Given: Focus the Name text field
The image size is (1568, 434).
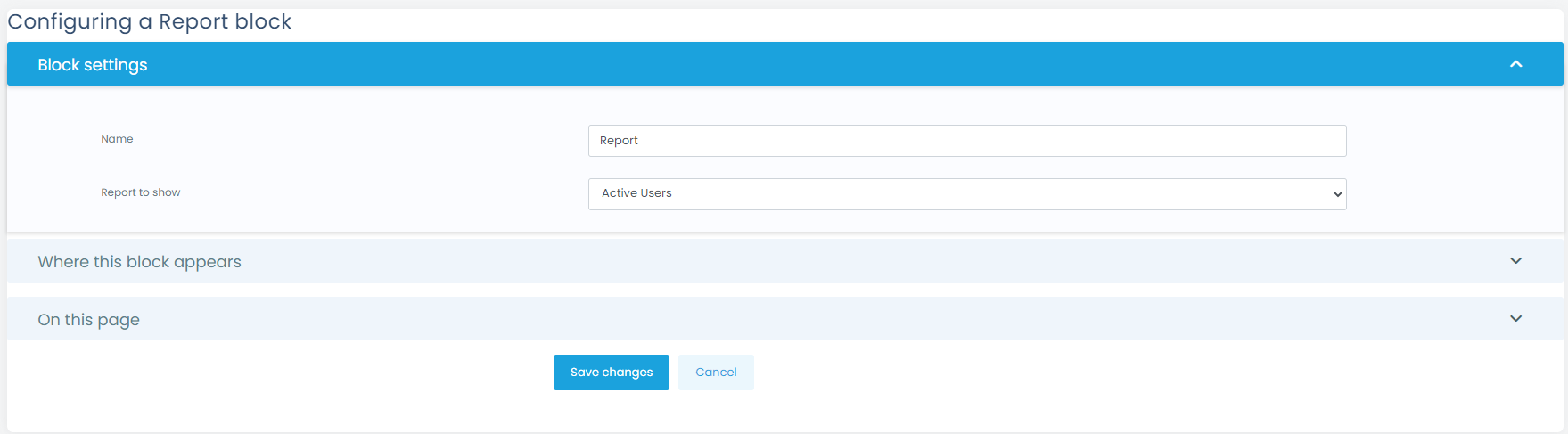Looking at the screenshot, I should click(966, 141).
